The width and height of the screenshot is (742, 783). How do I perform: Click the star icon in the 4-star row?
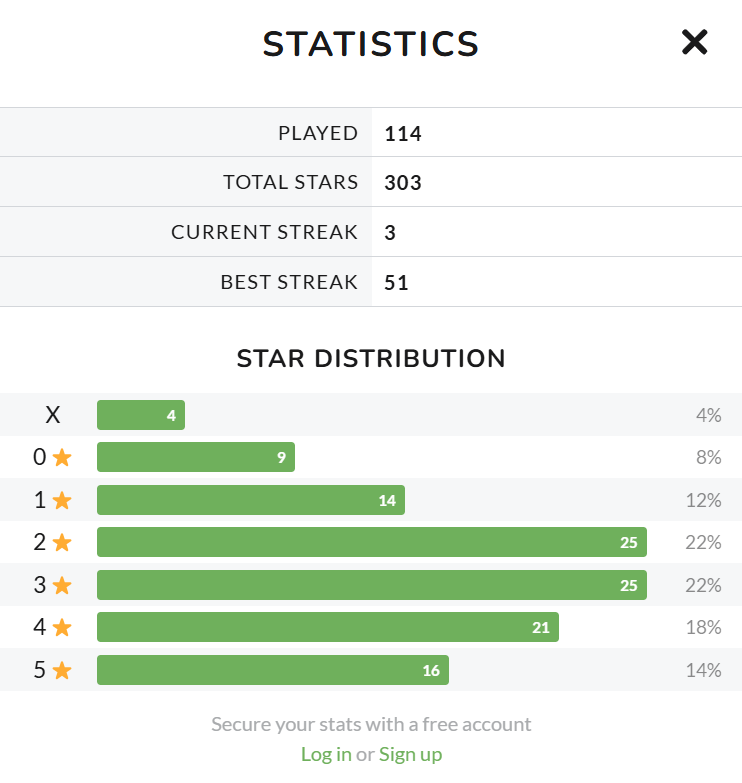tap(62, 628)
